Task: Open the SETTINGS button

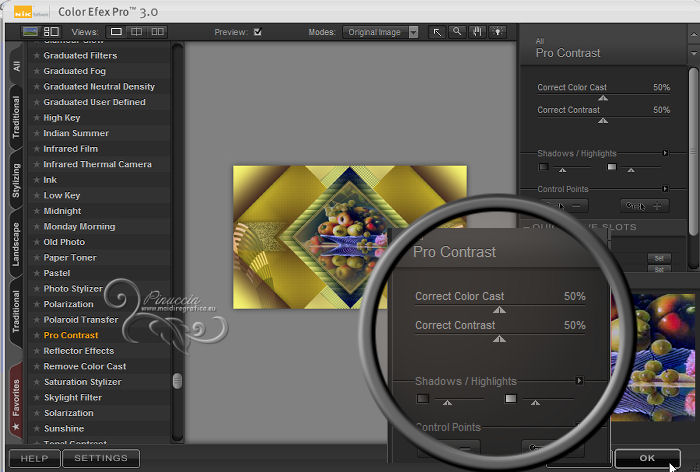Action: pos(101,458)
